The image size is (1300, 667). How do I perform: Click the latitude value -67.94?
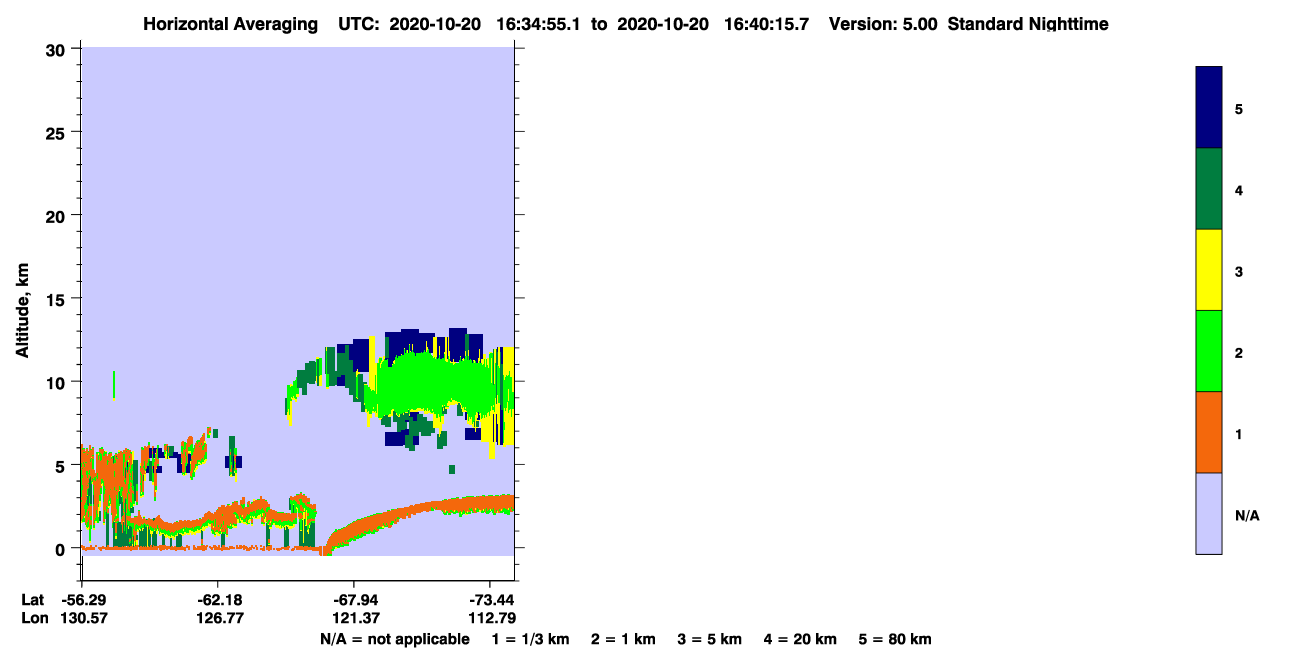click(x=354, y=599)
